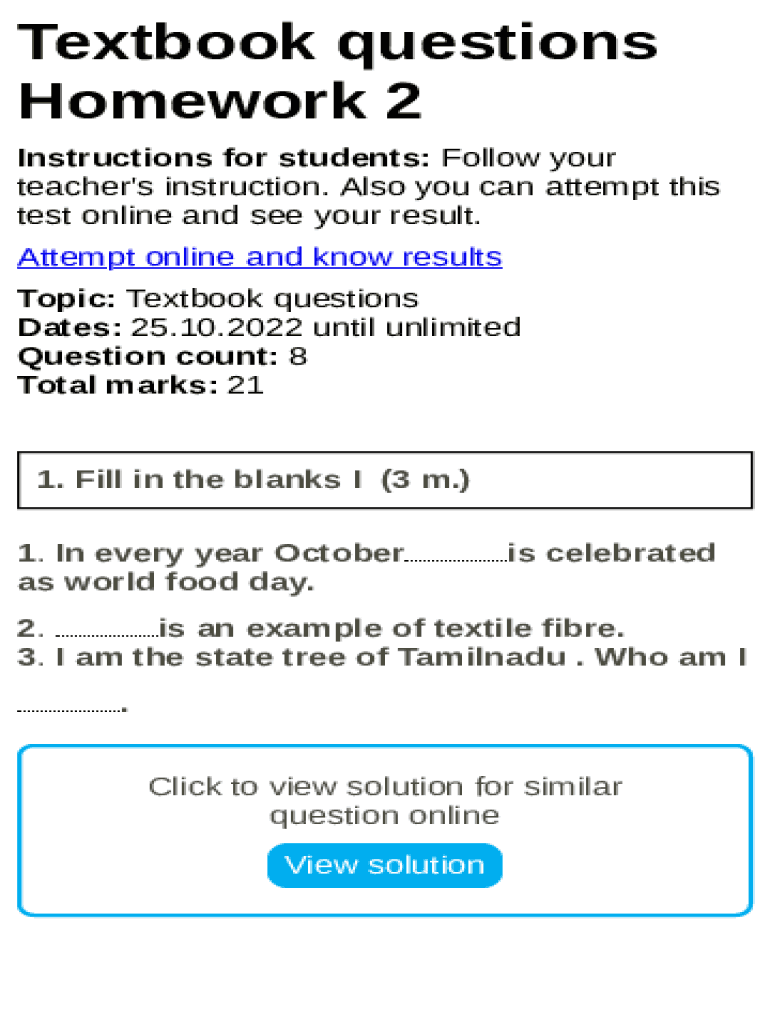Open the 'Attempt online and know results' link
This screenshot has width=770, height=1024.
(x=259, y=258)
